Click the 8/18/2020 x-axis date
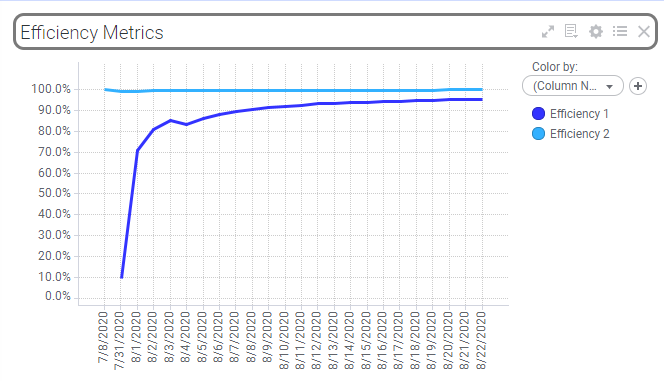The width and height of the screenshot is (664, 381). (416, 341)
